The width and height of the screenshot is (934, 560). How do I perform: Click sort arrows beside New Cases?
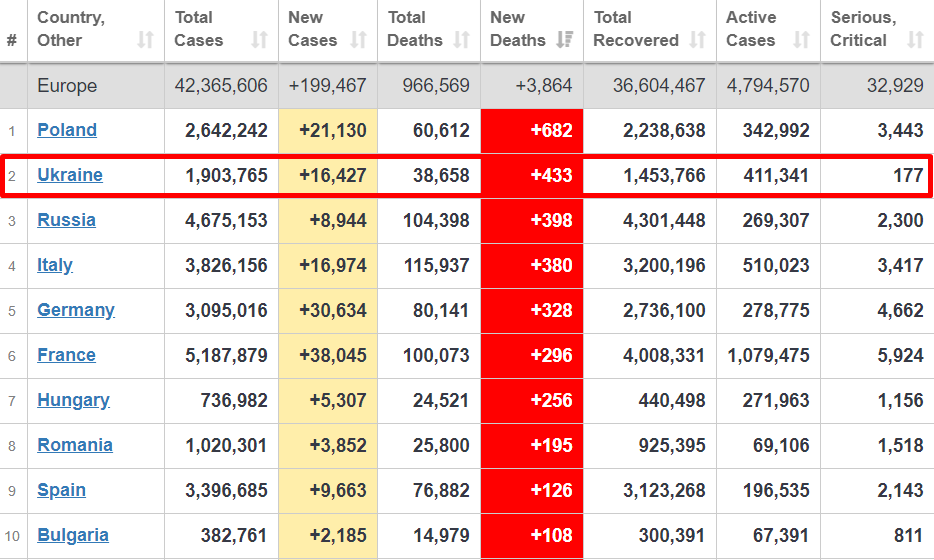coord(359,40)
